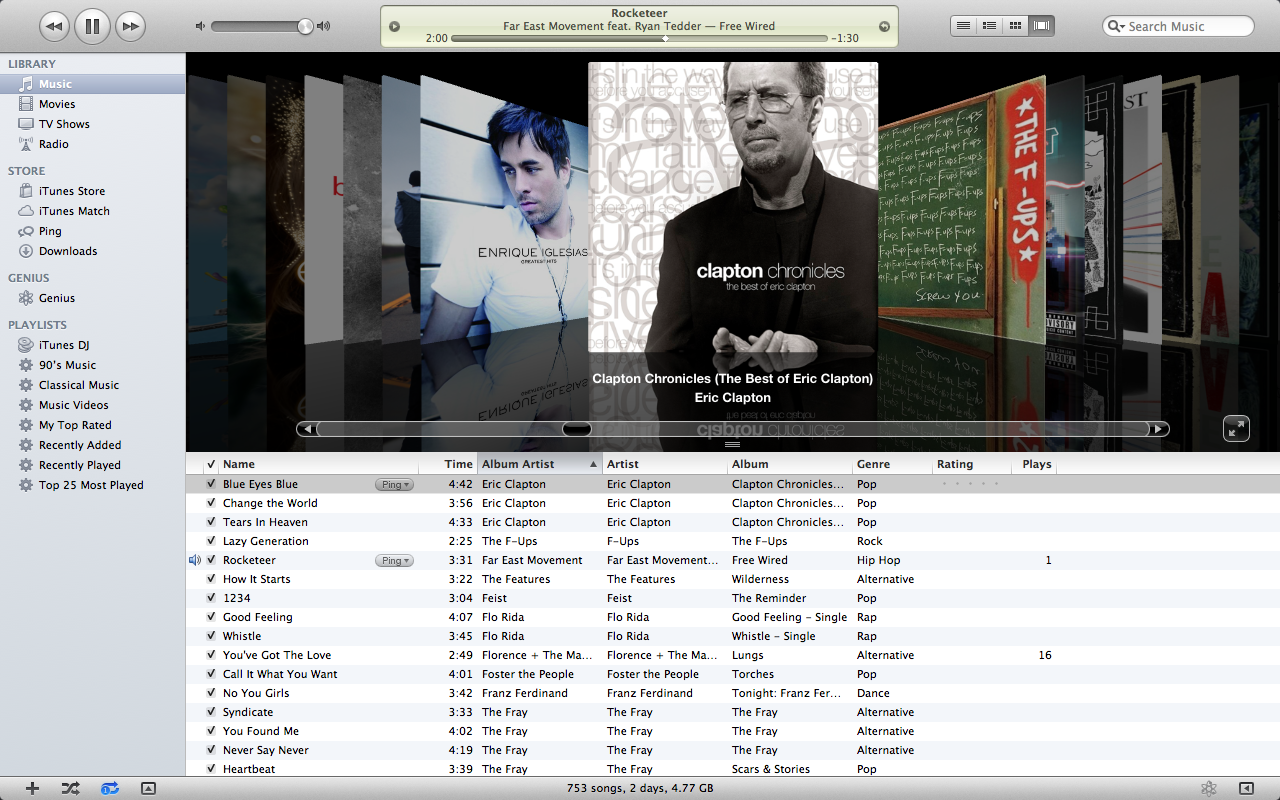The height and width of the screenshot is (800, 1280).
Task: Sort songs by Artist column
Action: pos(665,464)
